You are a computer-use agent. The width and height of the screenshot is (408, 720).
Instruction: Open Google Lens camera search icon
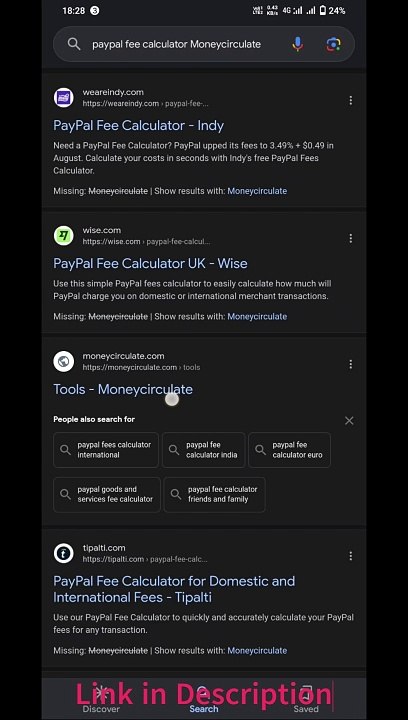[x=333, y=44]
